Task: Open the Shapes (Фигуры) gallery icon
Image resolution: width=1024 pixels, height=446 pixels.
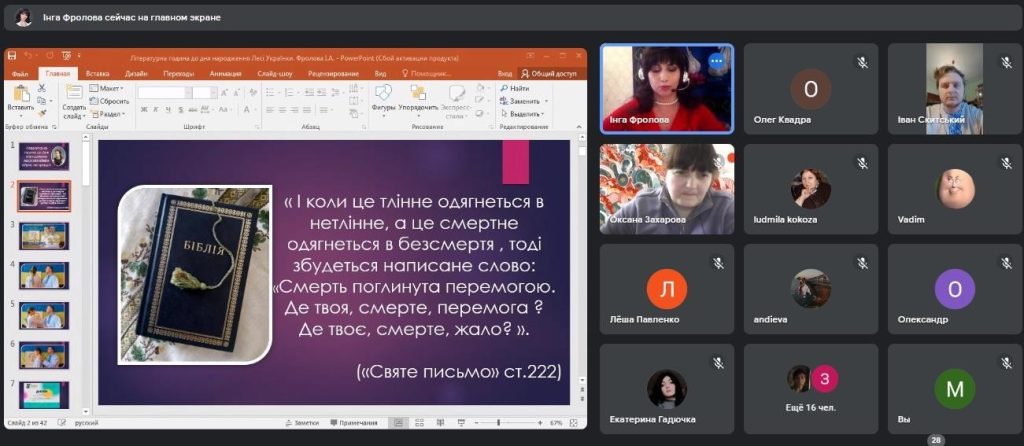Action: (x=383, y=95)
